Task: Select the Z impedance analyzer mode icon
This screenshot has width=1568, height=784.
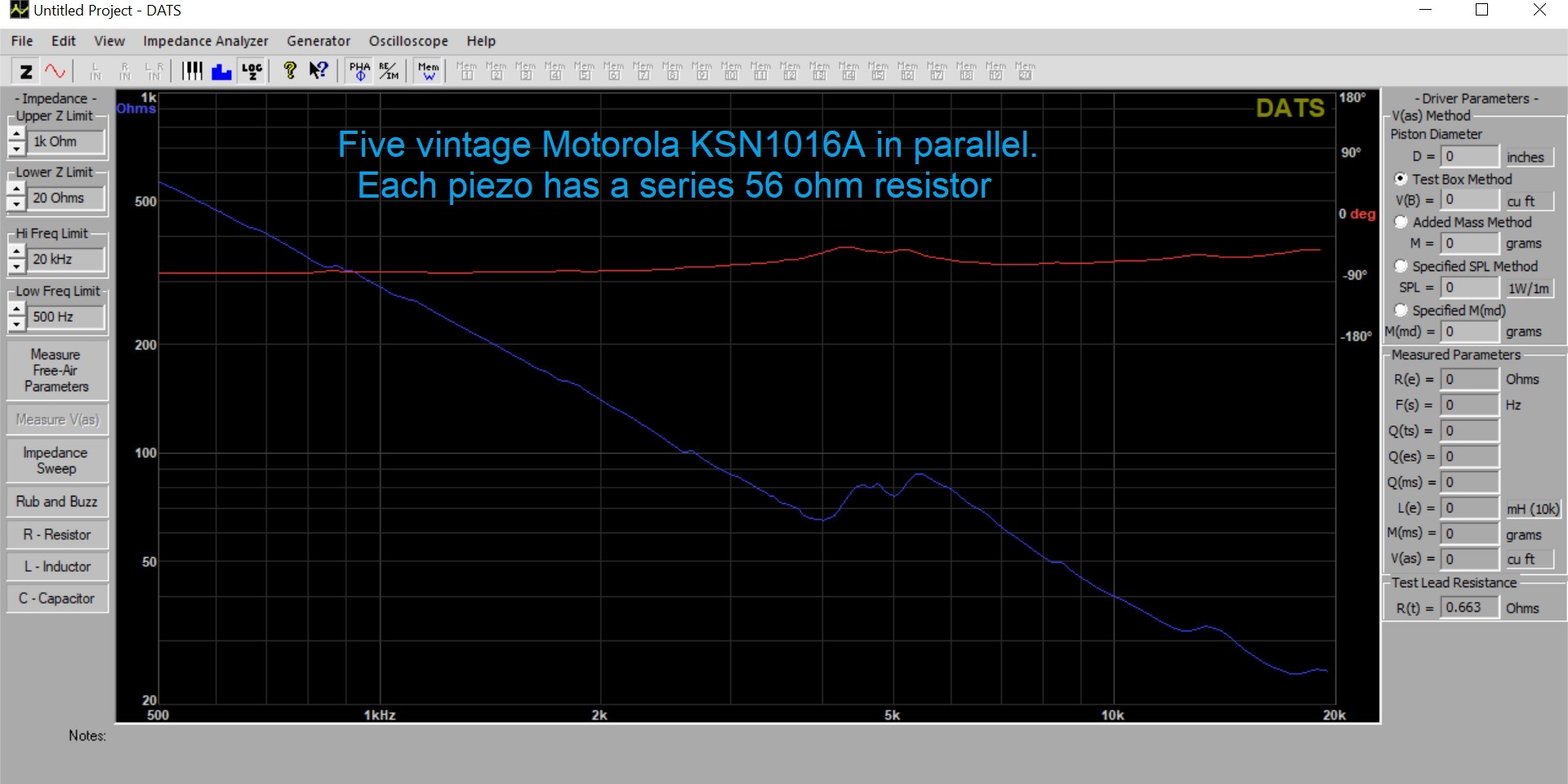Action: pyautogui.click(x=26, y=71)
